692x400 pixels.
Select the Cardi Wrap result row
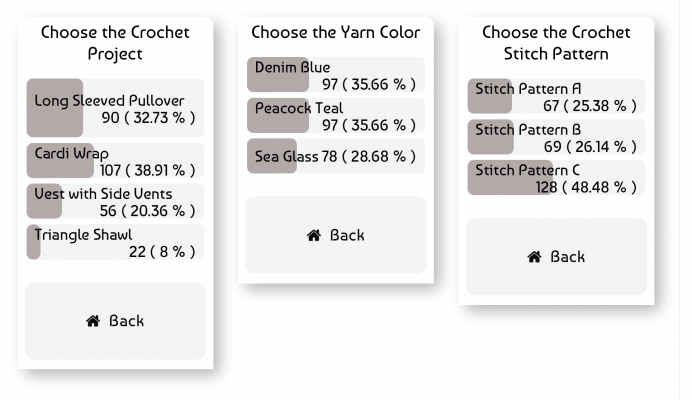pyautogui.click(x=115, y=161)
